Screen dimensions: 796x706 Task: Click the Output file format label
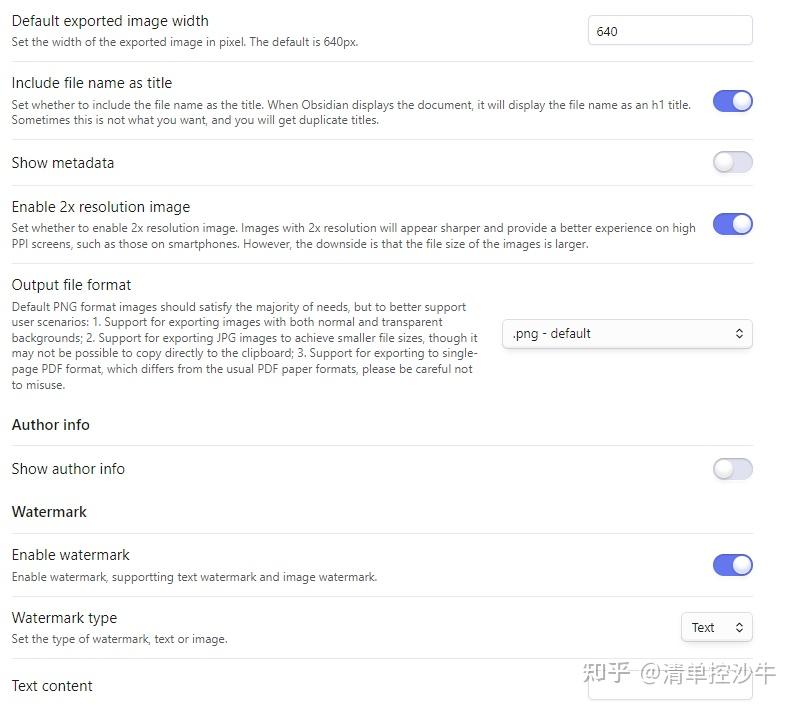coord(71,285)
